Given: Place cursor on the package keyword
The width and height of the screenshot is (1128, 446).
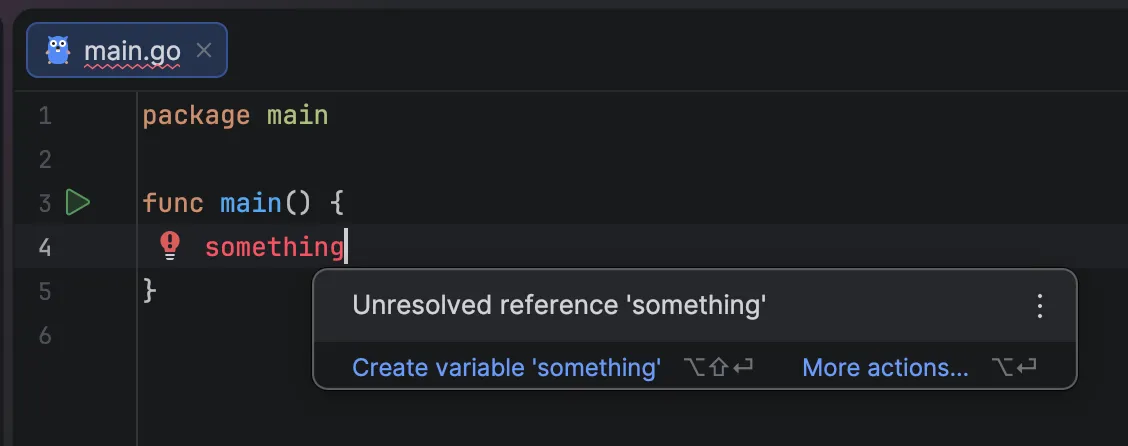Looking at the screenshot, I should pos(196,116).
